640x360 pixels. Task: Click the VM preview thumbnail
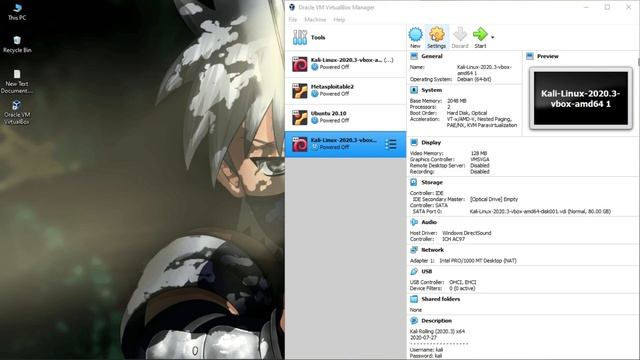pyautogui.click(x=581, y=98)
